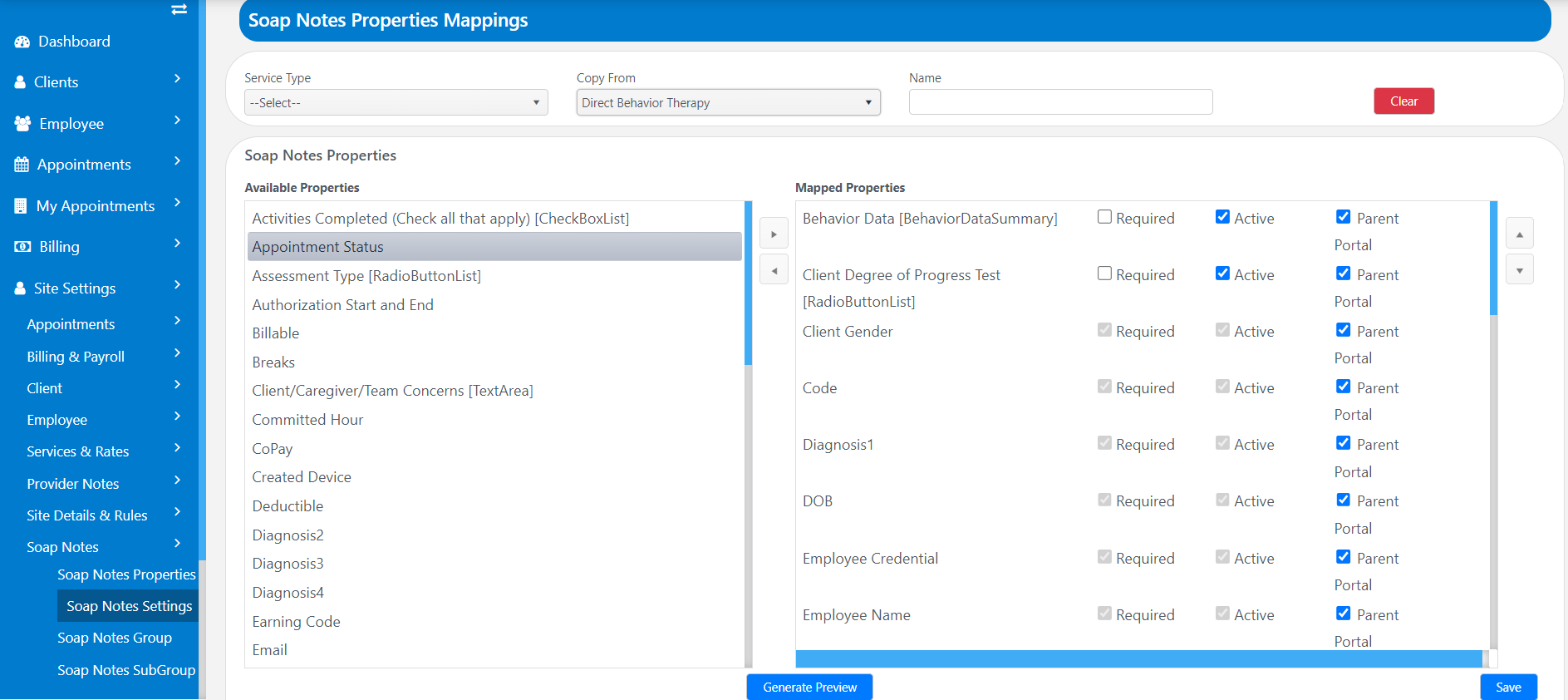The width and height of the screenshot is (1568, 700).
Task: Select 'Client/Caregiver/Team Concerns [TextArea]' property
Action: click(494, 391)
